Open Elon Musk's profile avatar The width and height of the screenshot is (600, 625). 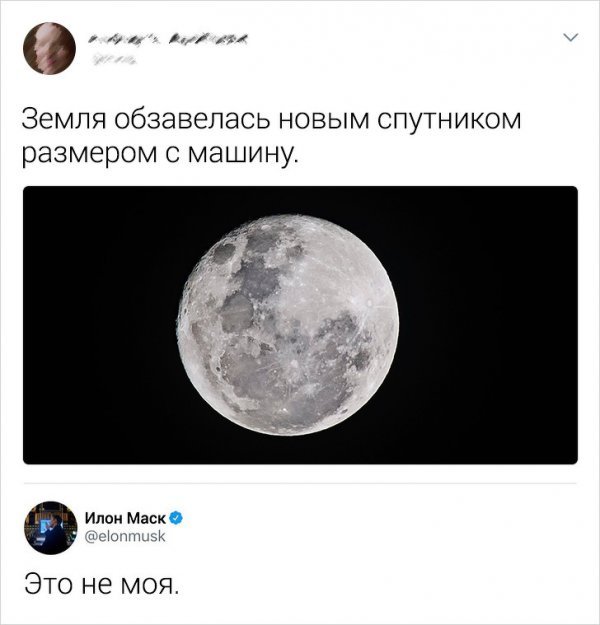(x=51, y=528)
